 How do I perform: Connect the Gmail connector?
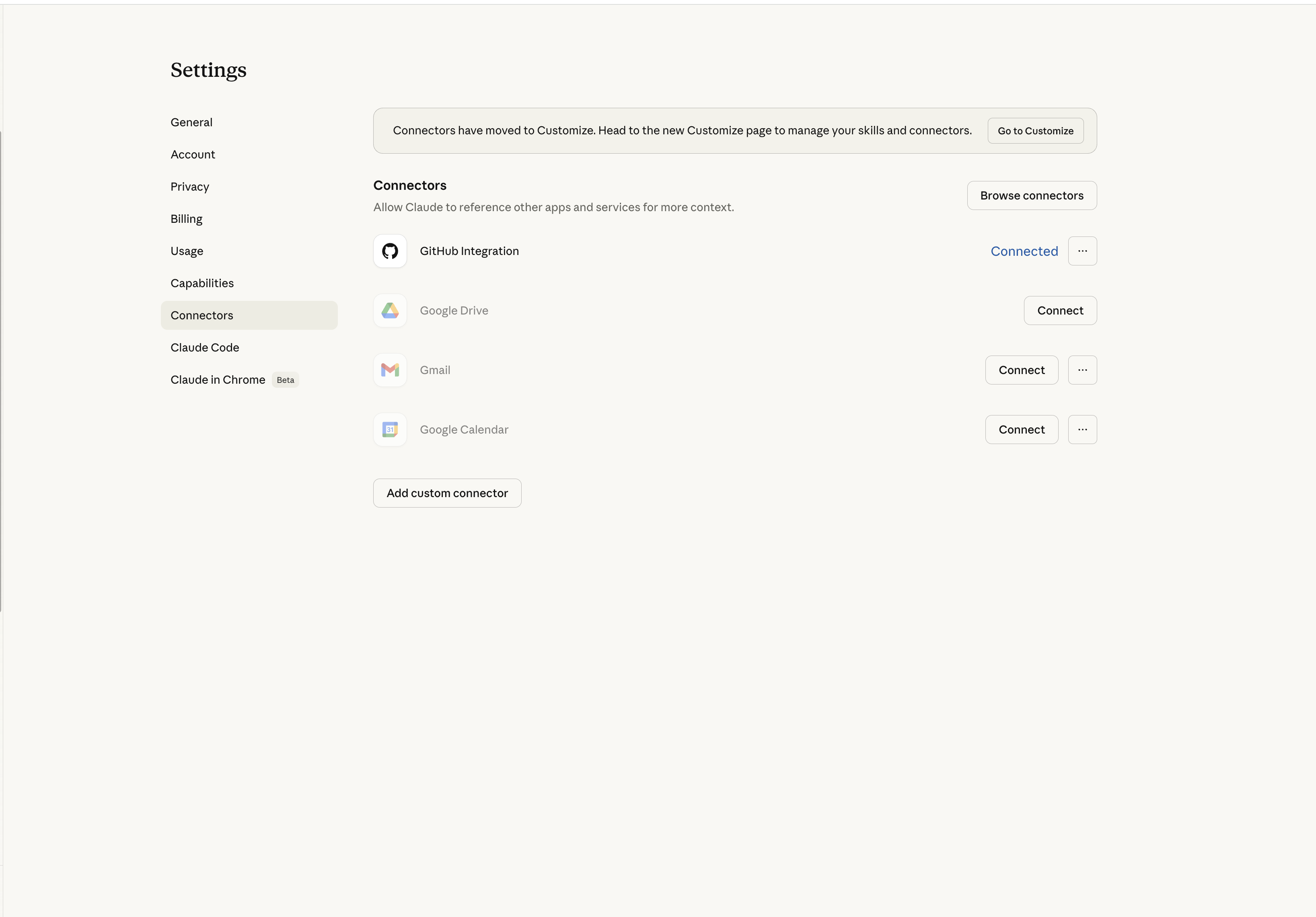(1022, 370)
